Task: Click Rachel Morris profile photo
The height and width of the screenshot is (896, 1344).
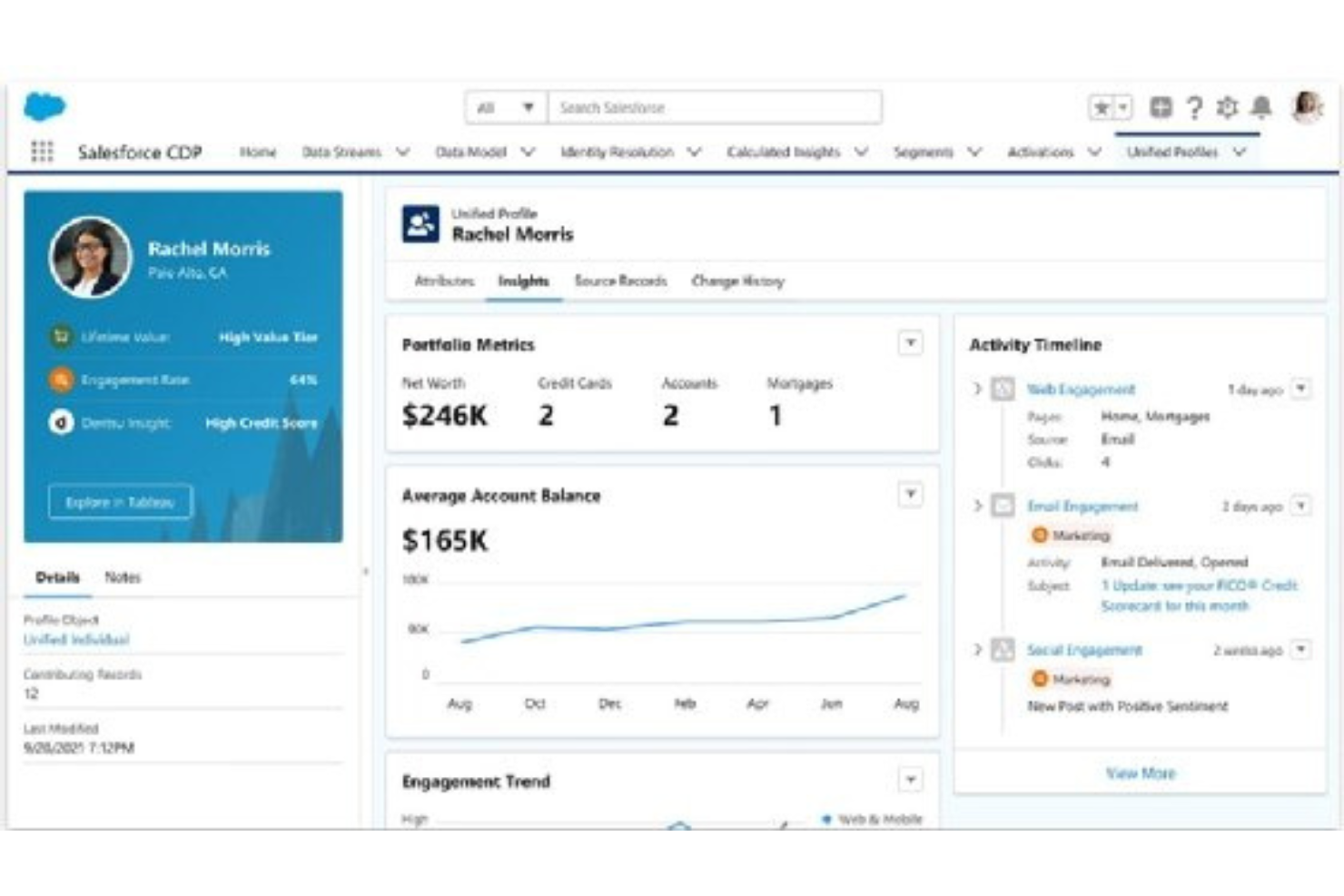Action: [x=90, y=258]
